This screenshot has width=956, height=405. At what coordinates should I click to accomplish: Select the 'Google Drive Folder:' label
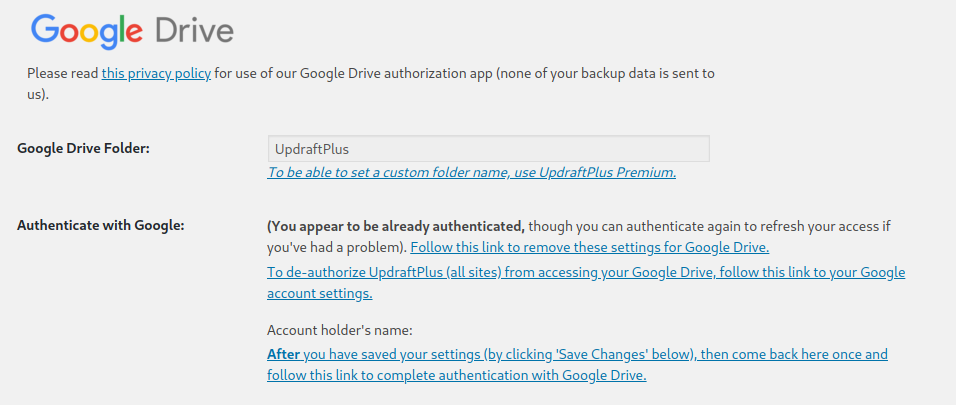click(x=84, y=149)
